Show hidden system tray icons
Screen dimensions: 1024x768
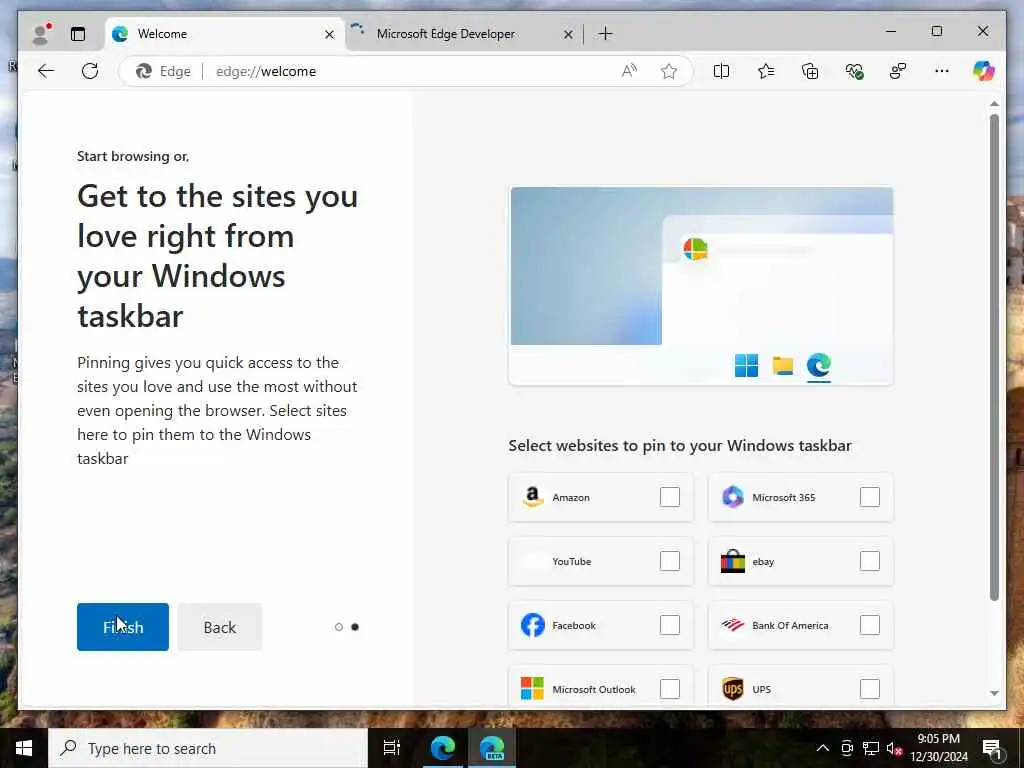tap(823, 748)
